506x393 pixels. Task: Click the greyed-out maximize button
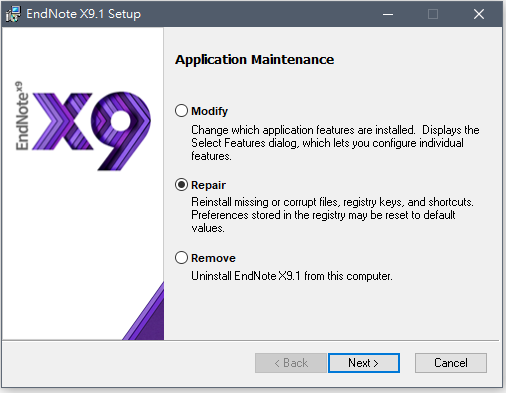433,14
